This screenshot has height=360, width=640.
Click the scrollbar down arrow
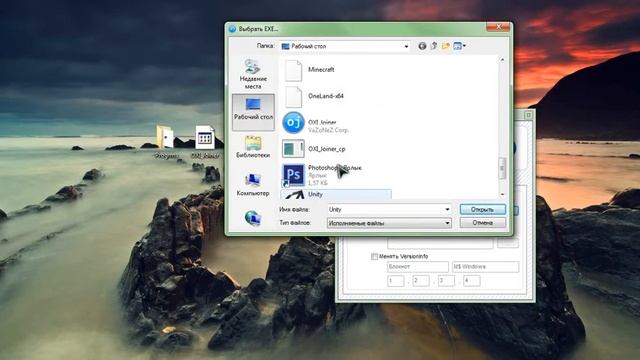pyautogui.click(x=502, y=195)
